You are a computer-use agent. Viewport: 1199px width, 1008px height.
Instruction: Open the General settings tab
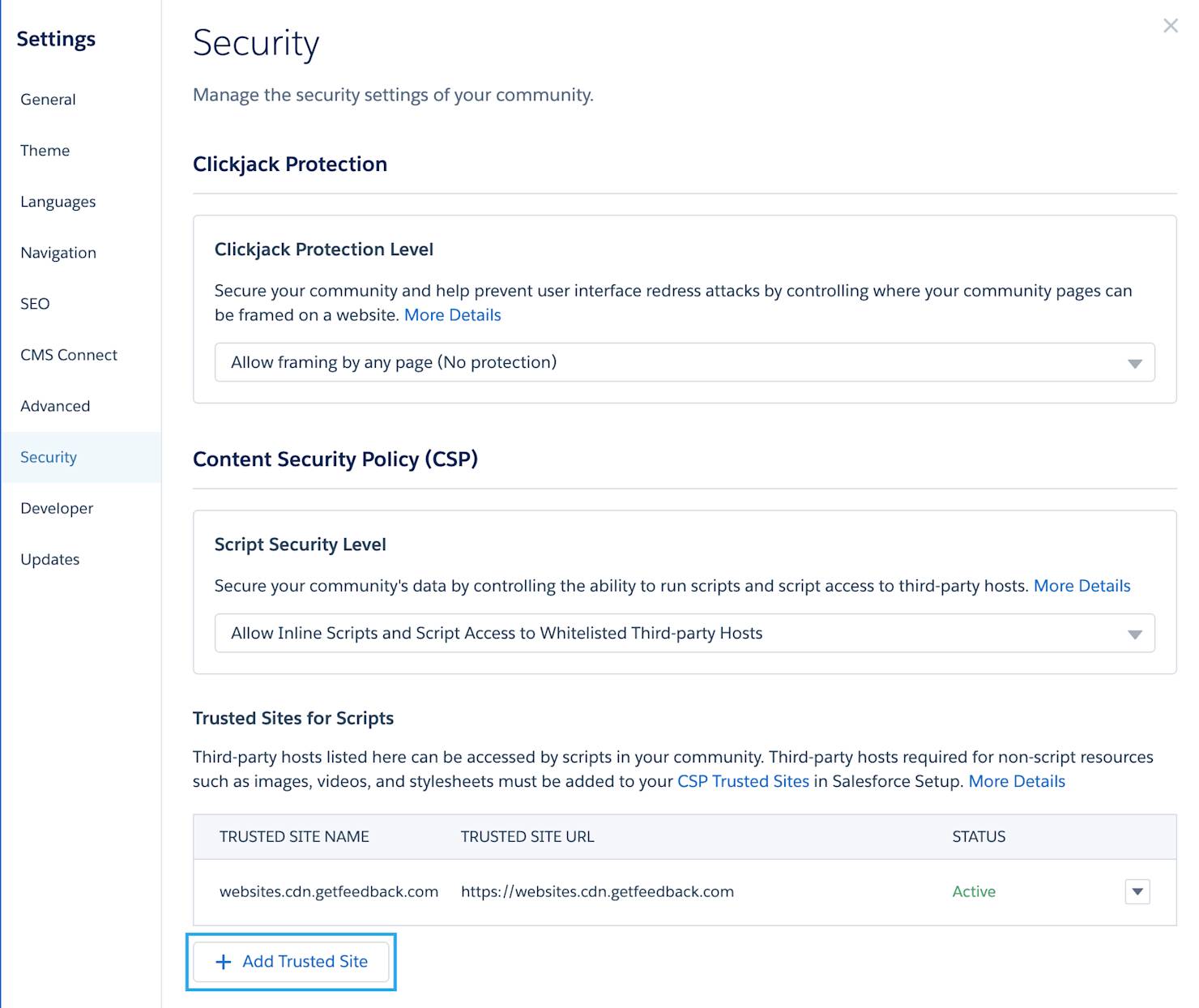48,100
